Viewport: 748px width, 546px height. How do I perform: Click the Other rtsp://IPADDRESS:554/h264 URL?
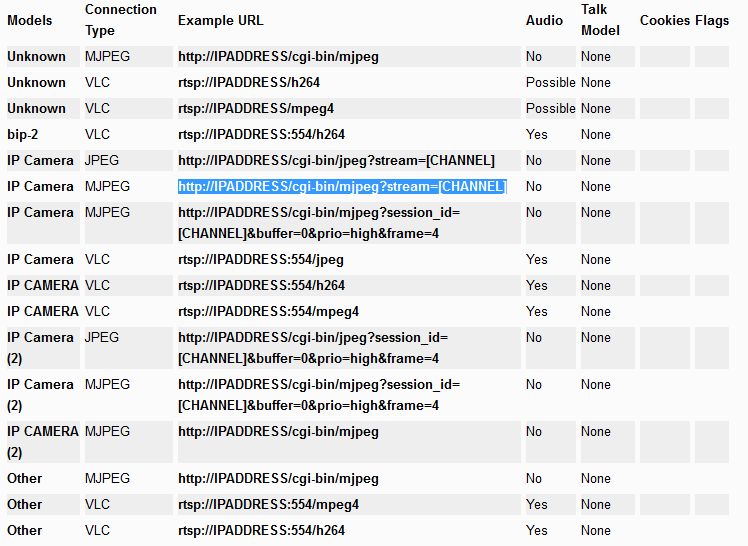(261, 531)
